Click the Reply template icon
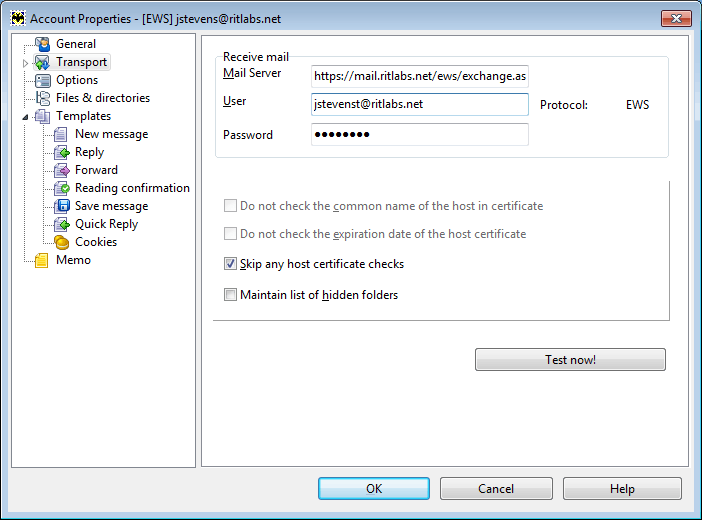 point(62,152)
